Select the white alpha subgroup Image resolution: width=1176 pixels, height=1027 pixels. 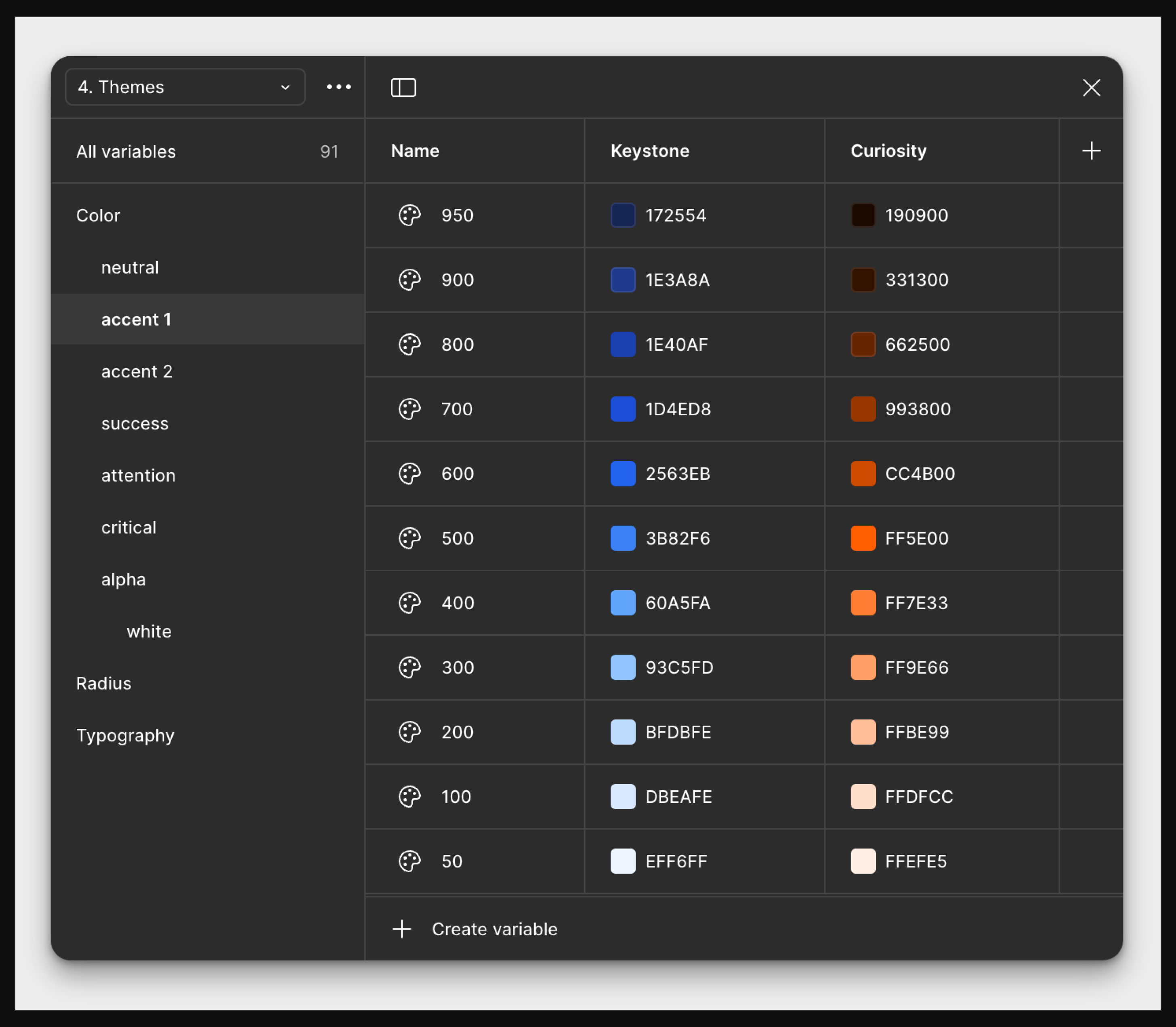(149, 631)
